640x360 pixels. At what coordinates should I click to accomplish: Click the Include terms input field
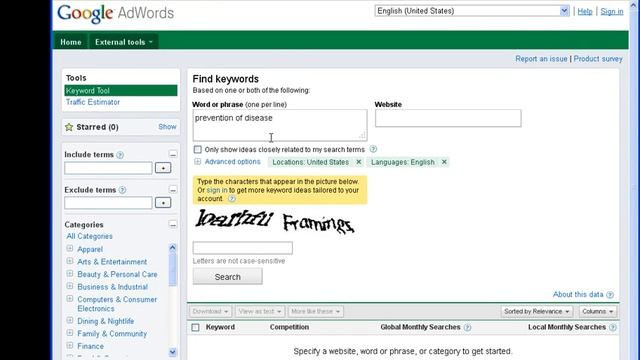[108, 168]
